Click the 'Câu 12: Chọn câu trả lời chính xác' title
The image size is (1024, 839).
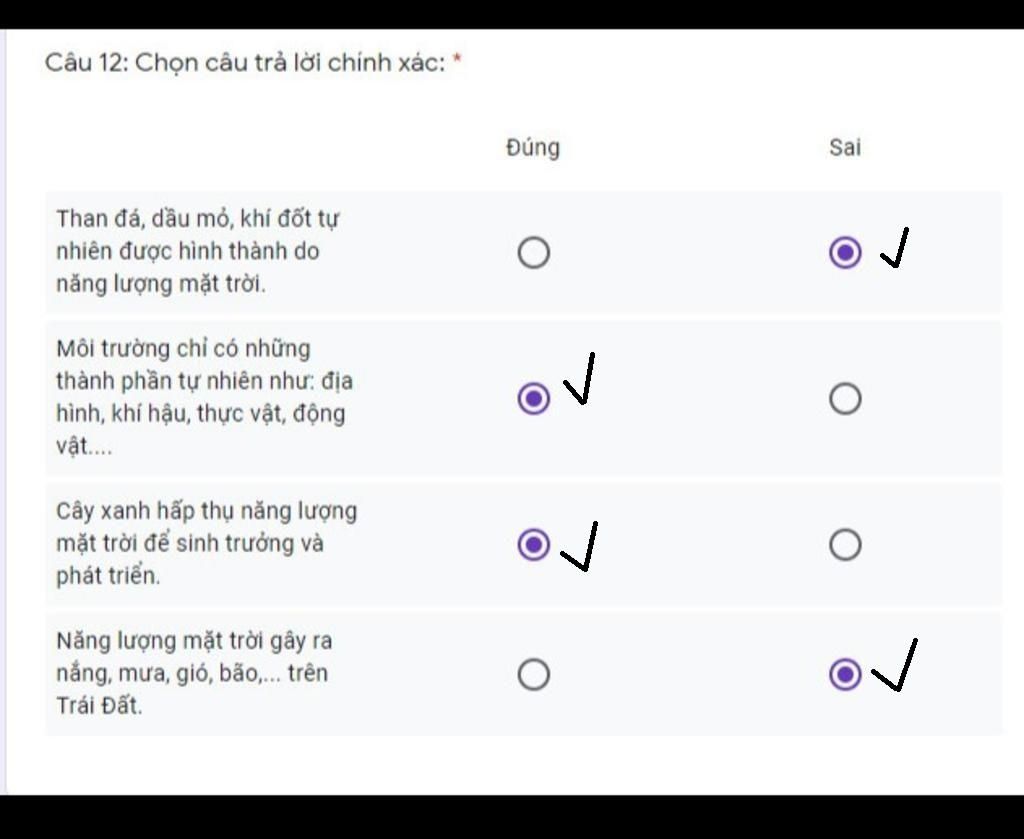(244, 63)
